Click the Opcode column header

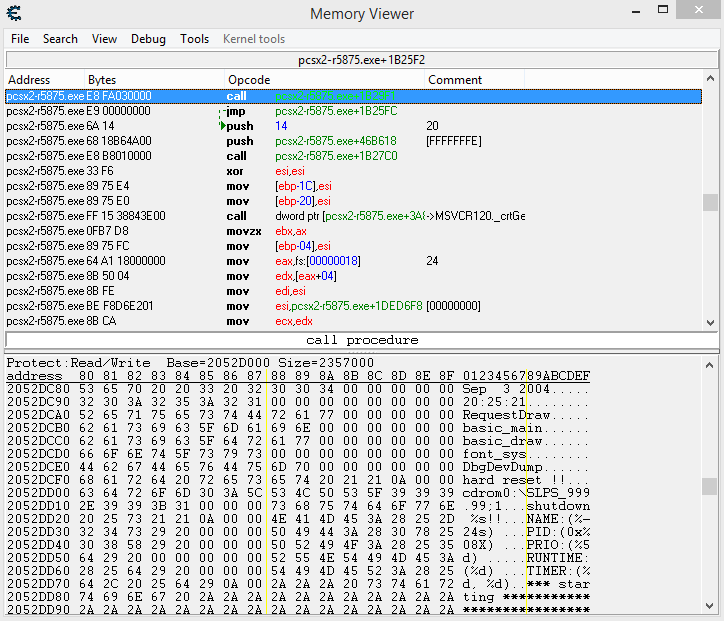tap(249, 80)
